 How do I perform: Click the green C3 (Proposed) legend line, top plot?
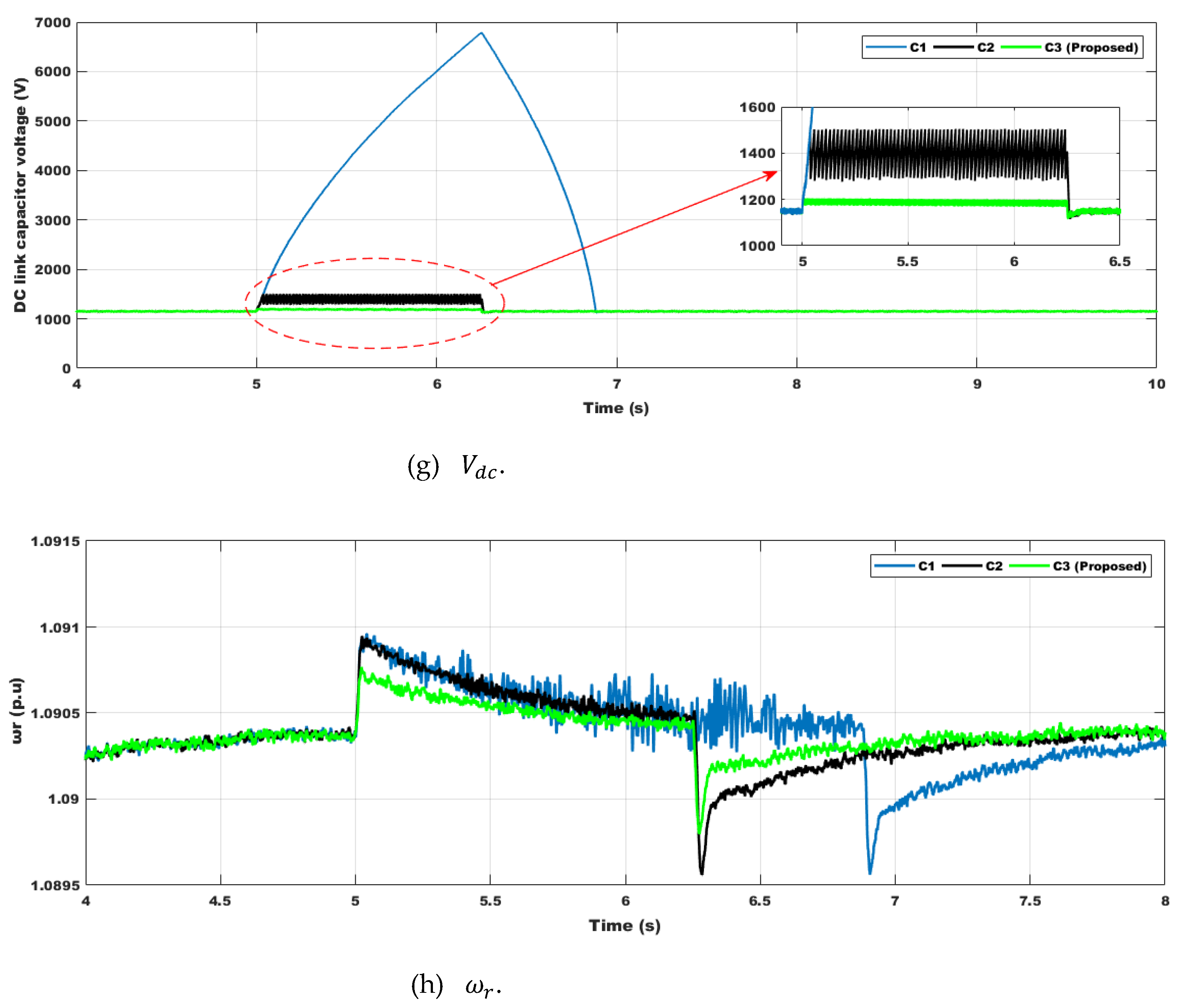pos(1020,47)
